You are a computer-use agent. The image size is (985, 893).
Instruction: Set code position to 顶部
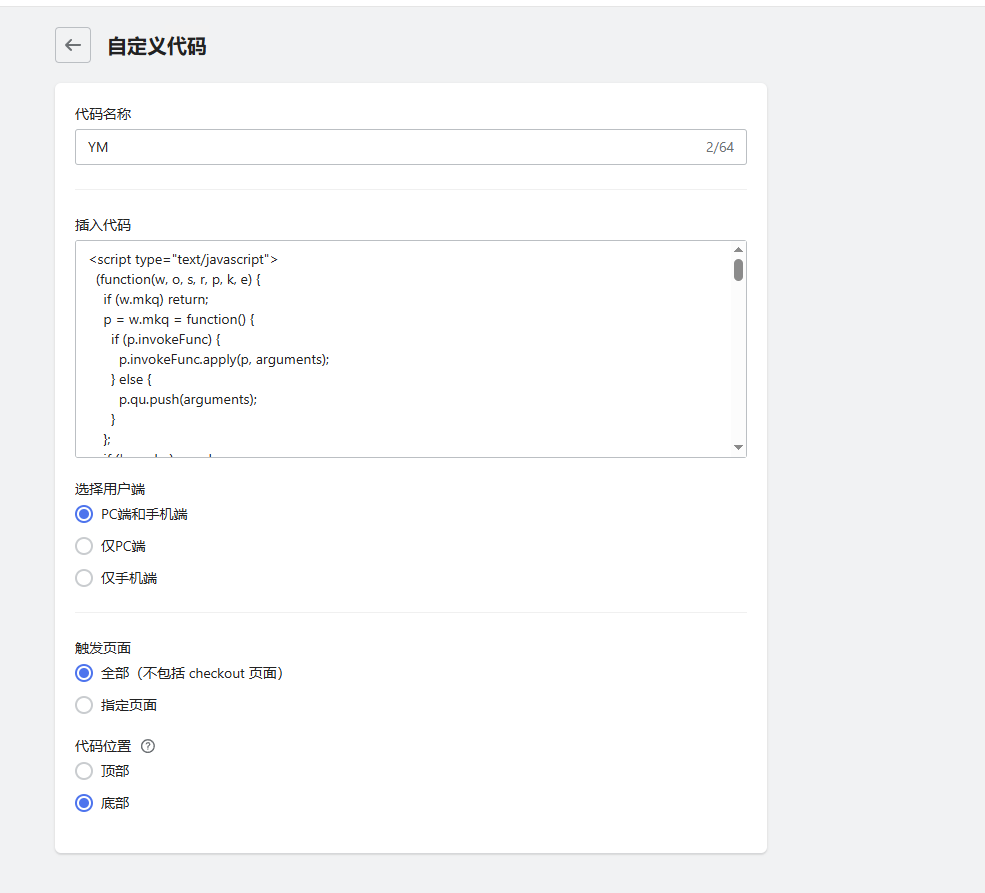pos(84,771)
